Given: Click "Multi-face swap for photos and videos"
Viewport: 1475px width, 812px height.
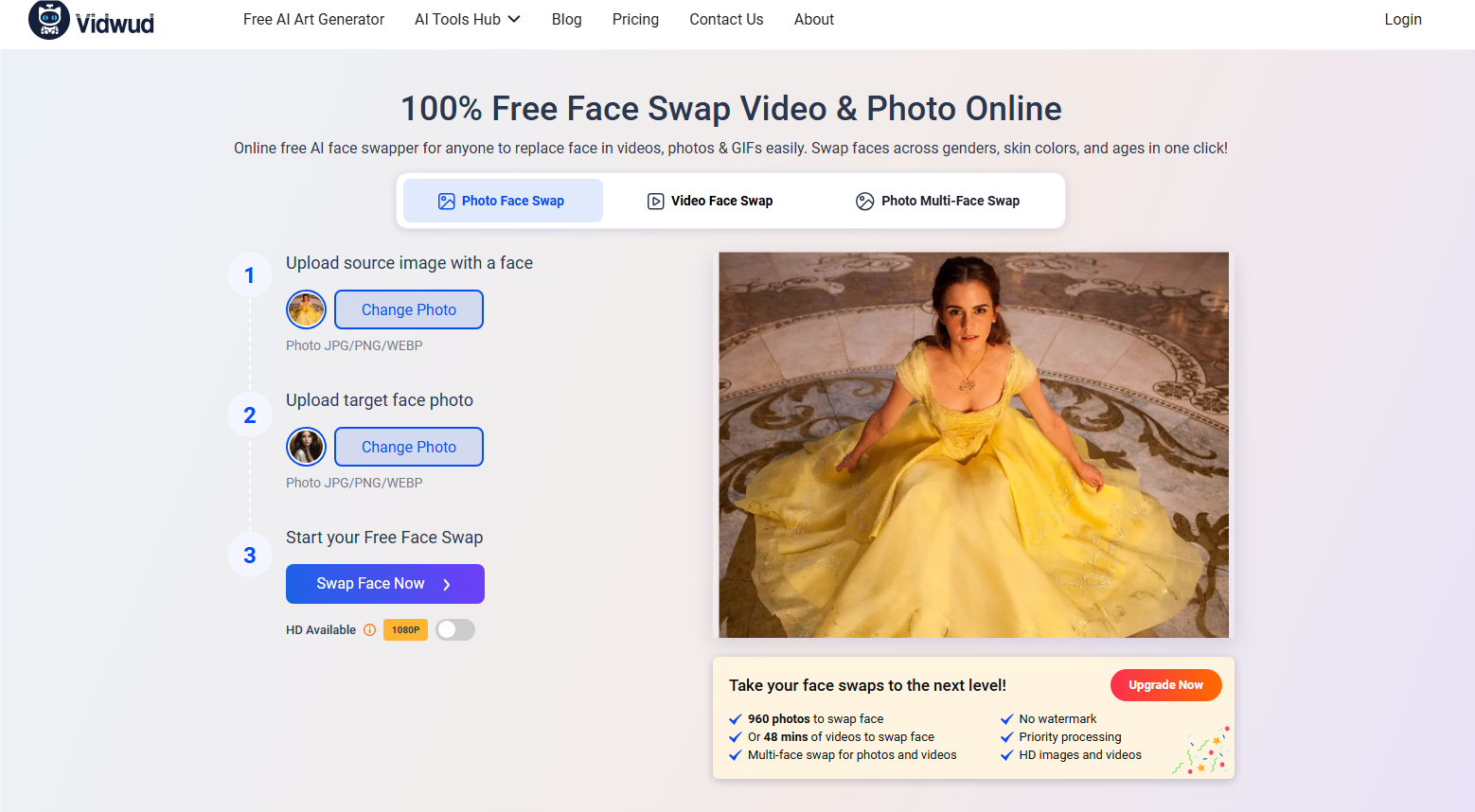Looking at the screenshot, I should coord(852,755).
